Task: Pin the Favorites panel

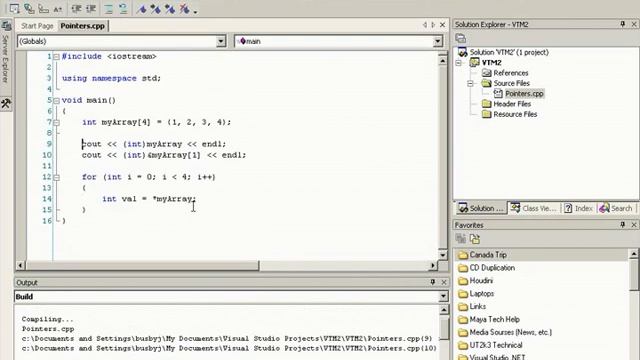Action: click(622, 224)
